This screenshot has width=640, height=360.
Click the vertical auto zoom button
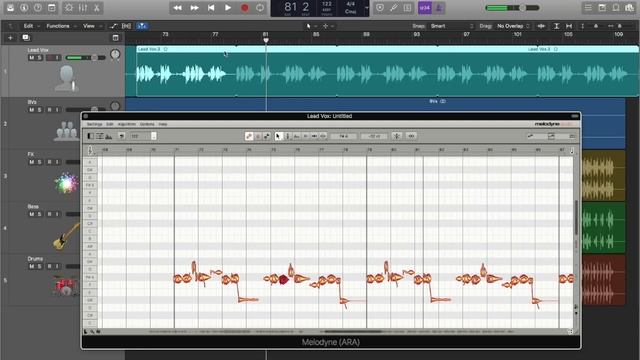coord(556,26)
